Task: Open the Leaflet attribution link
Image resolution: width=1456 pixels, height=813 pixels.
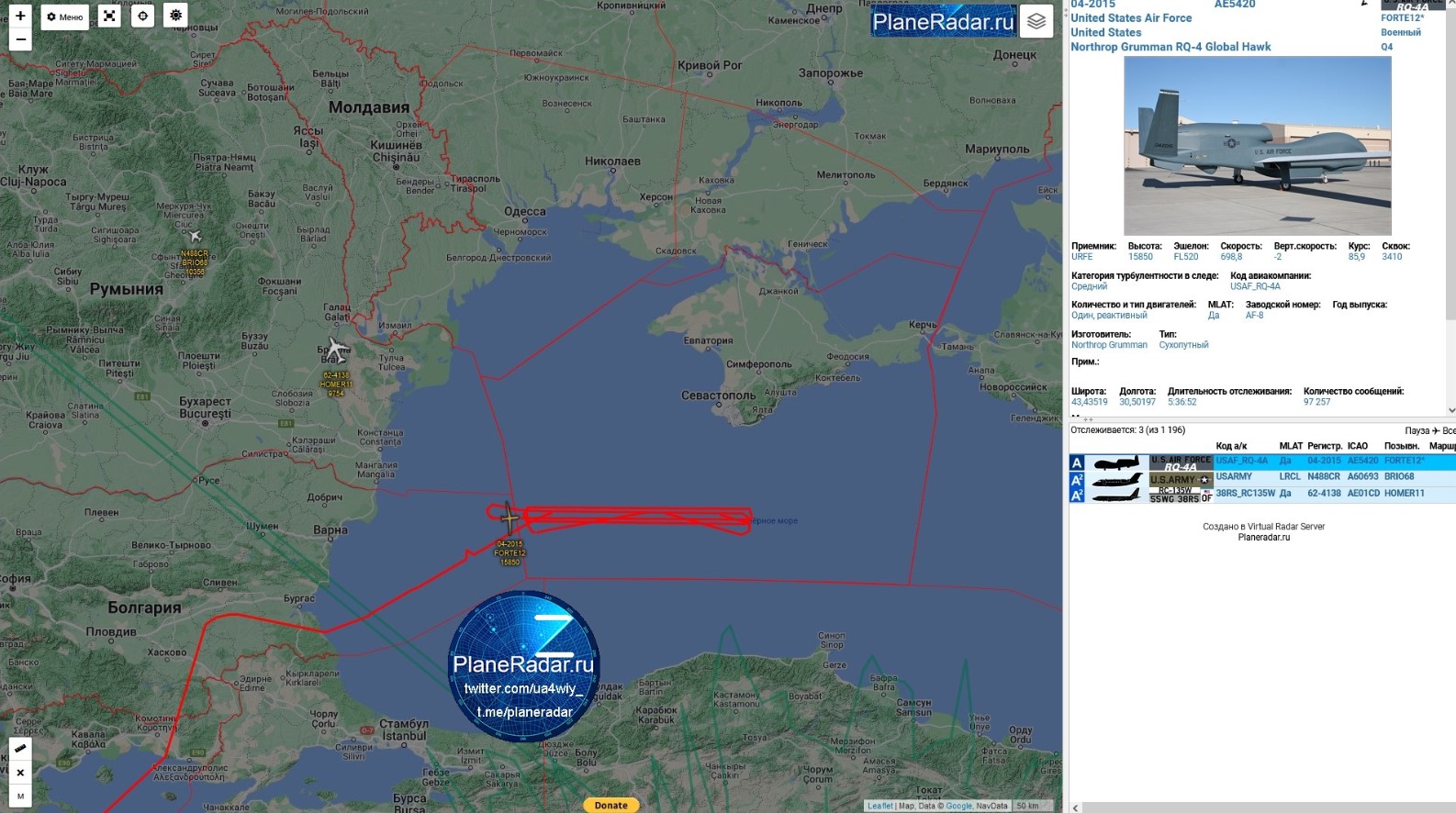Action: tap(879, 806)
